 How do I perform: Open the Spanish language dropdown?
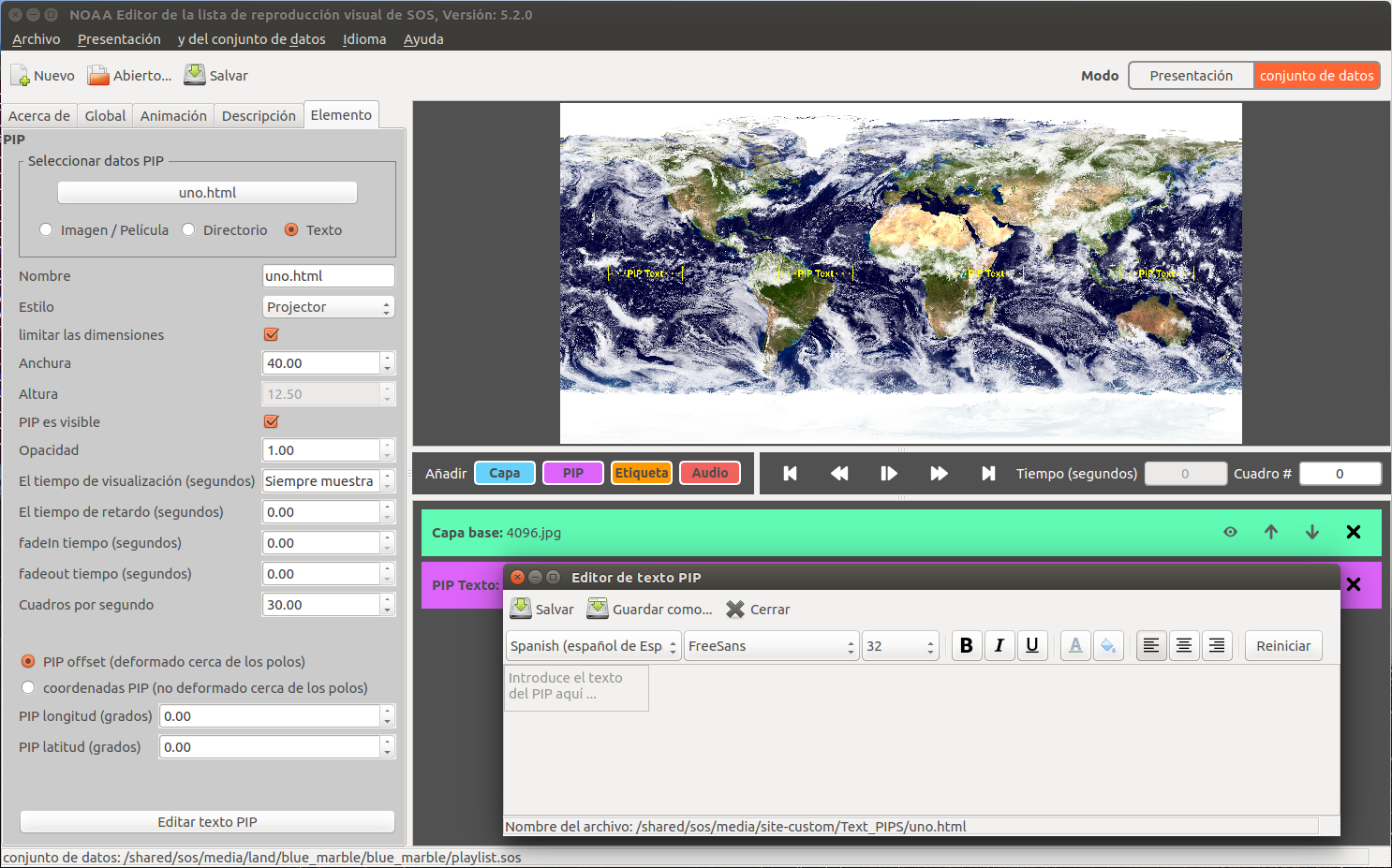click(x=593, y=646)
